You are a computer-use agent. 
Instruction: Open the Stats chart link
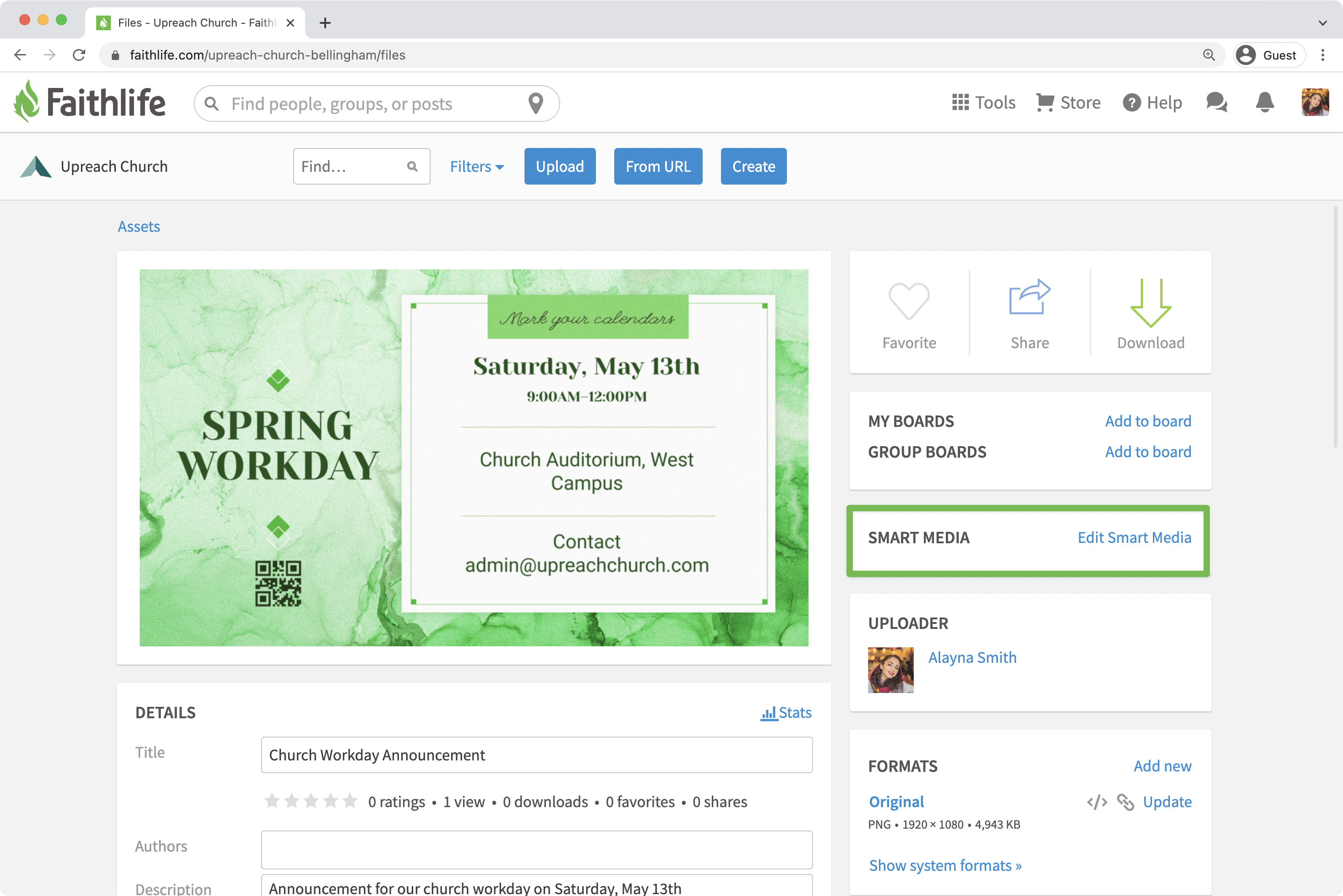pos(786,713)
